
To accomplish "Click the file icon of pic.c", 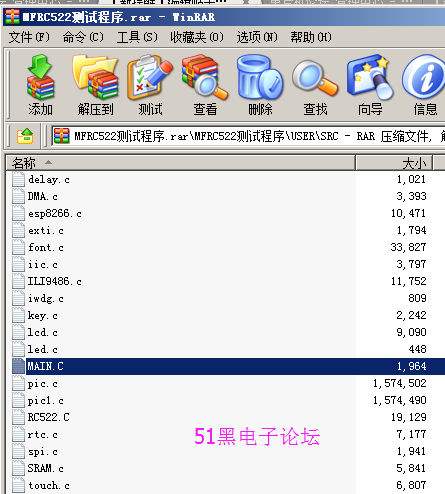I will [x=18, y=383].
